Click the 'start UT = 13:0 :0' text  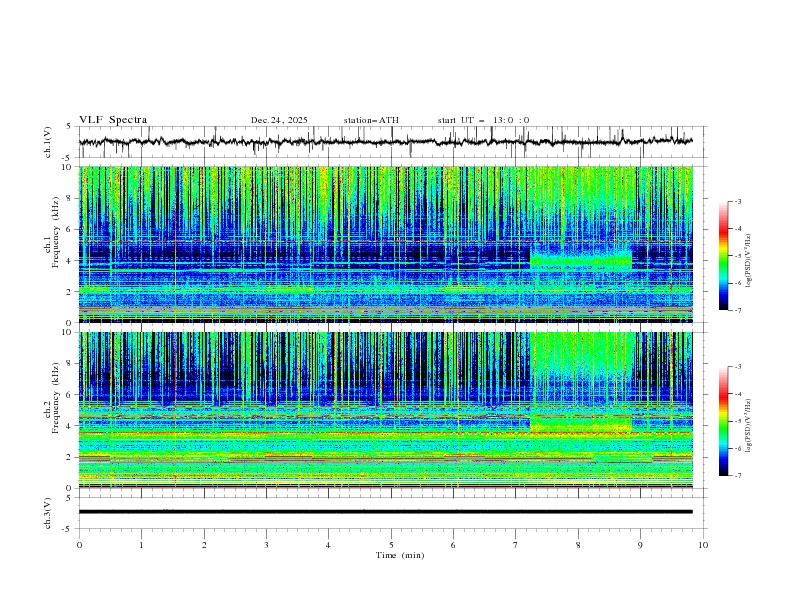[x=483, y=120]
